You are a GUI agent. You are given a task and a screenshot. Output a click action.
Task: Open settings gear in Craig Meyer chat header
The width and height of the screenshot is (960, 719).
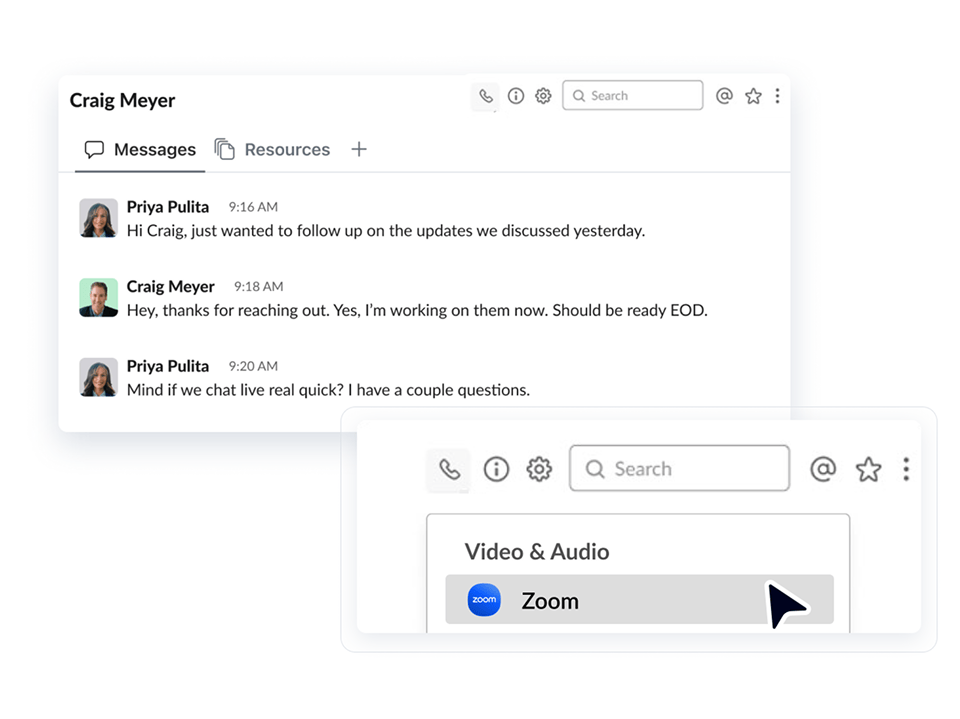[x=543, y=96]
